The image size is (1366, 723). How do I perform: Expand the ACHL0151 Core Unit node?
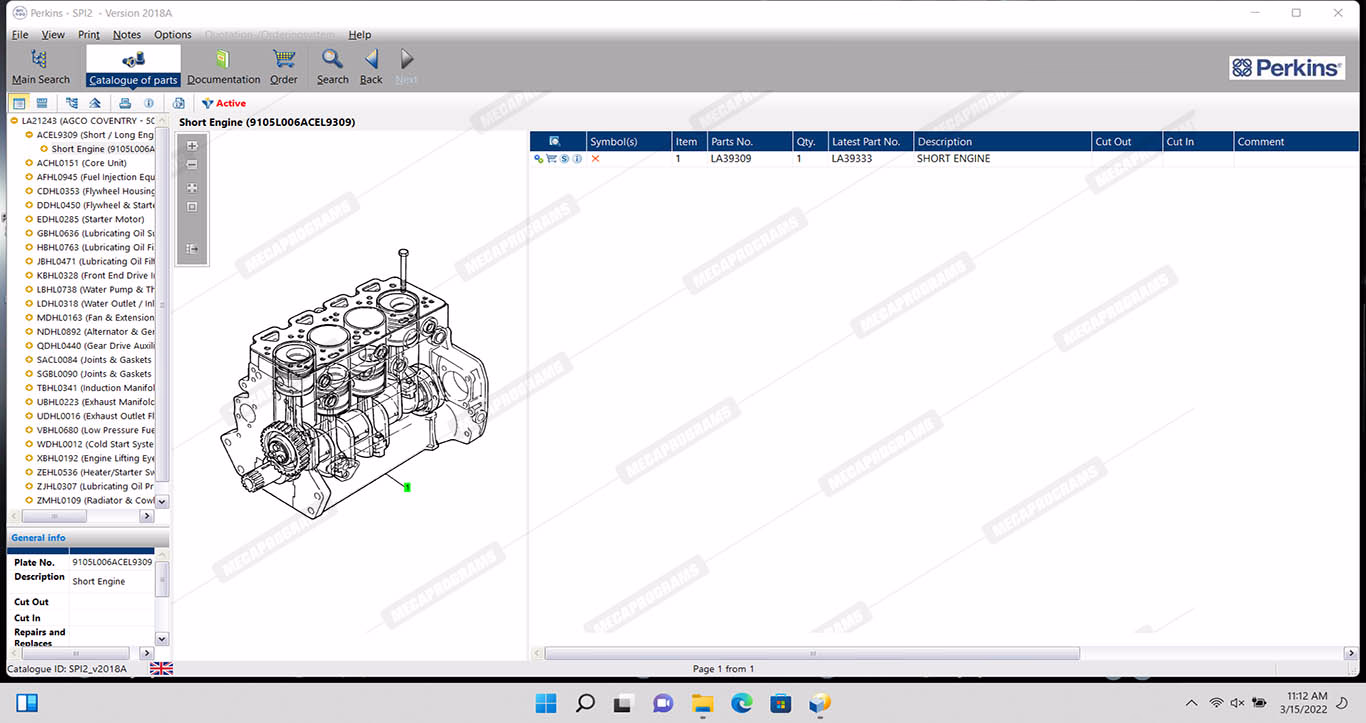(x=29, y=163)
